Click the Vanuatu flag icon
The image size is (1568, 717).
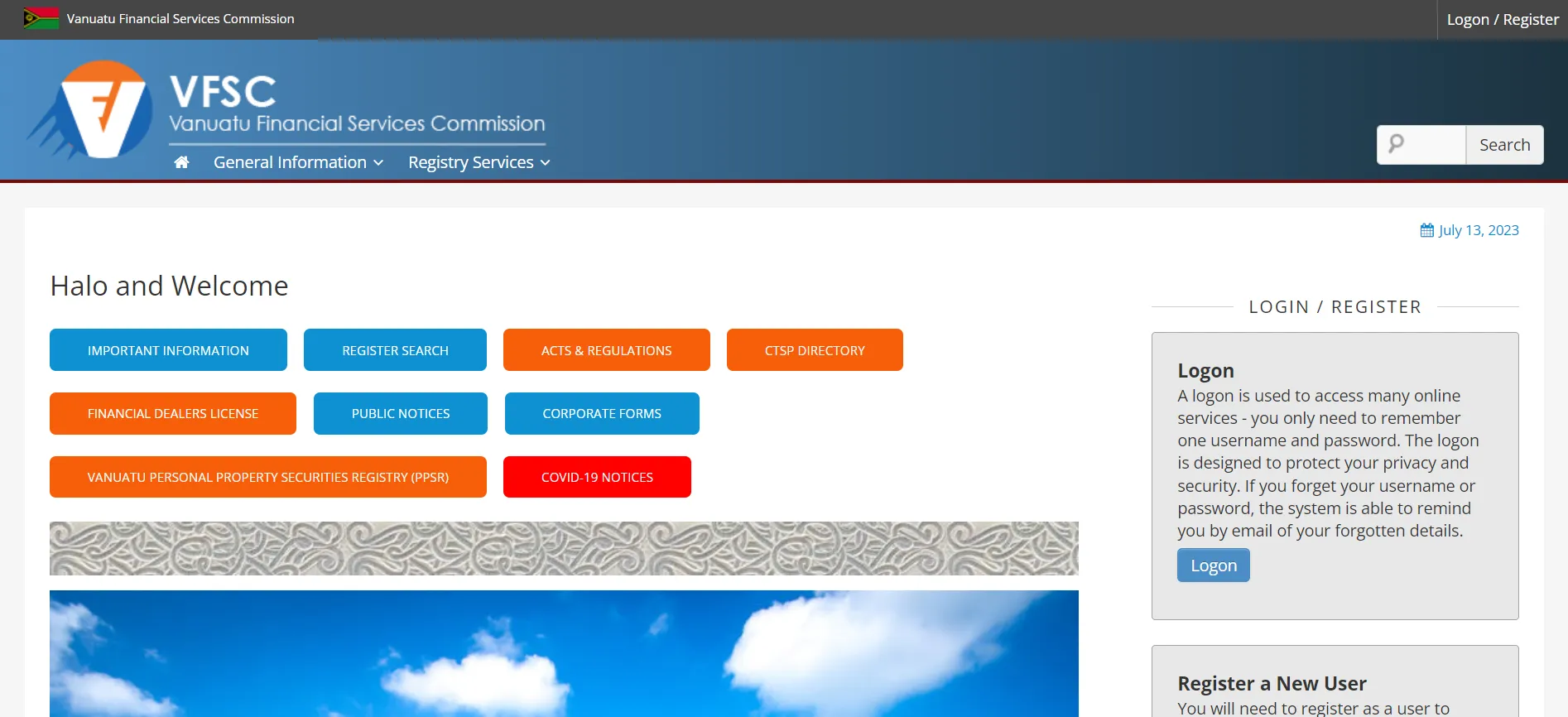pos(41,18)
